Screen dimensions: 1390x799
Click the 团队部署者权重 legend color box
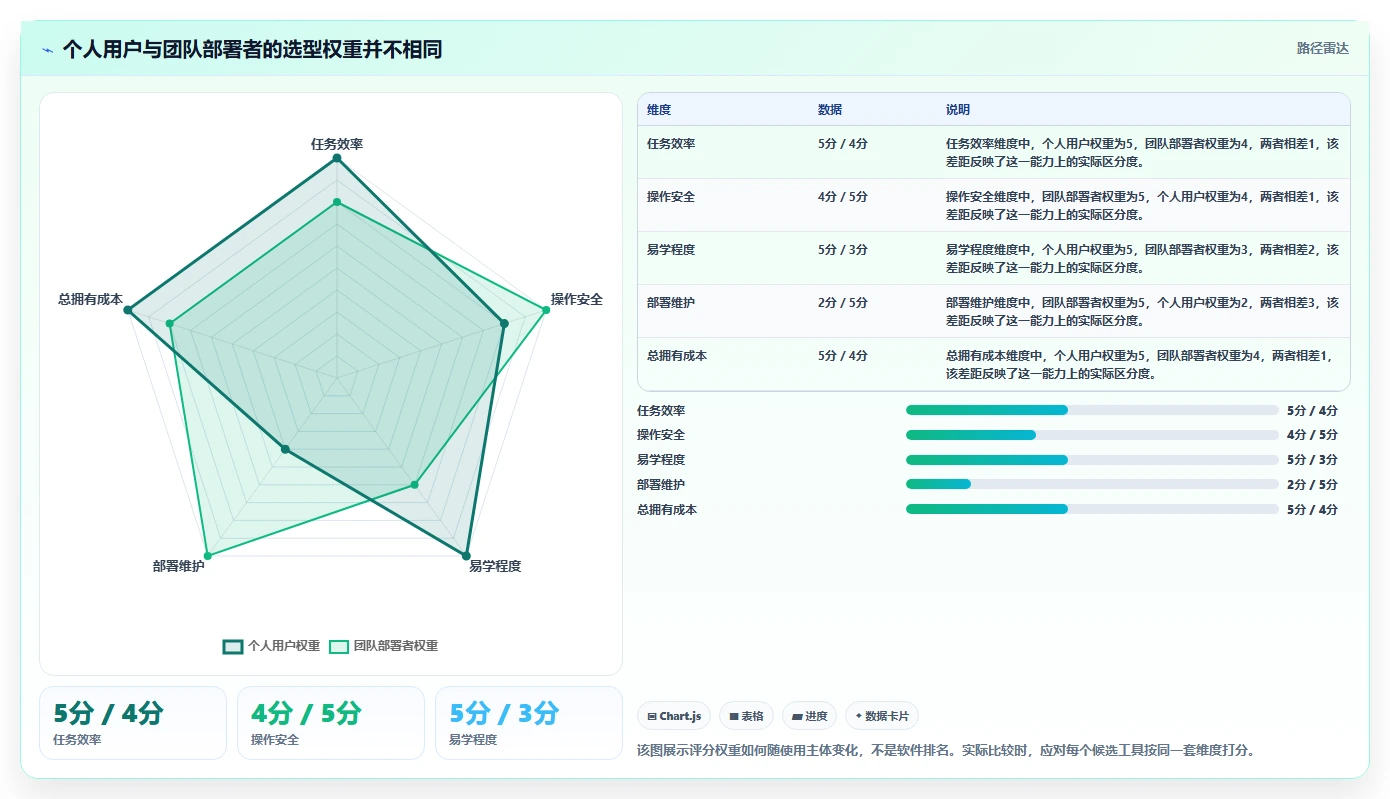[339, 646]
